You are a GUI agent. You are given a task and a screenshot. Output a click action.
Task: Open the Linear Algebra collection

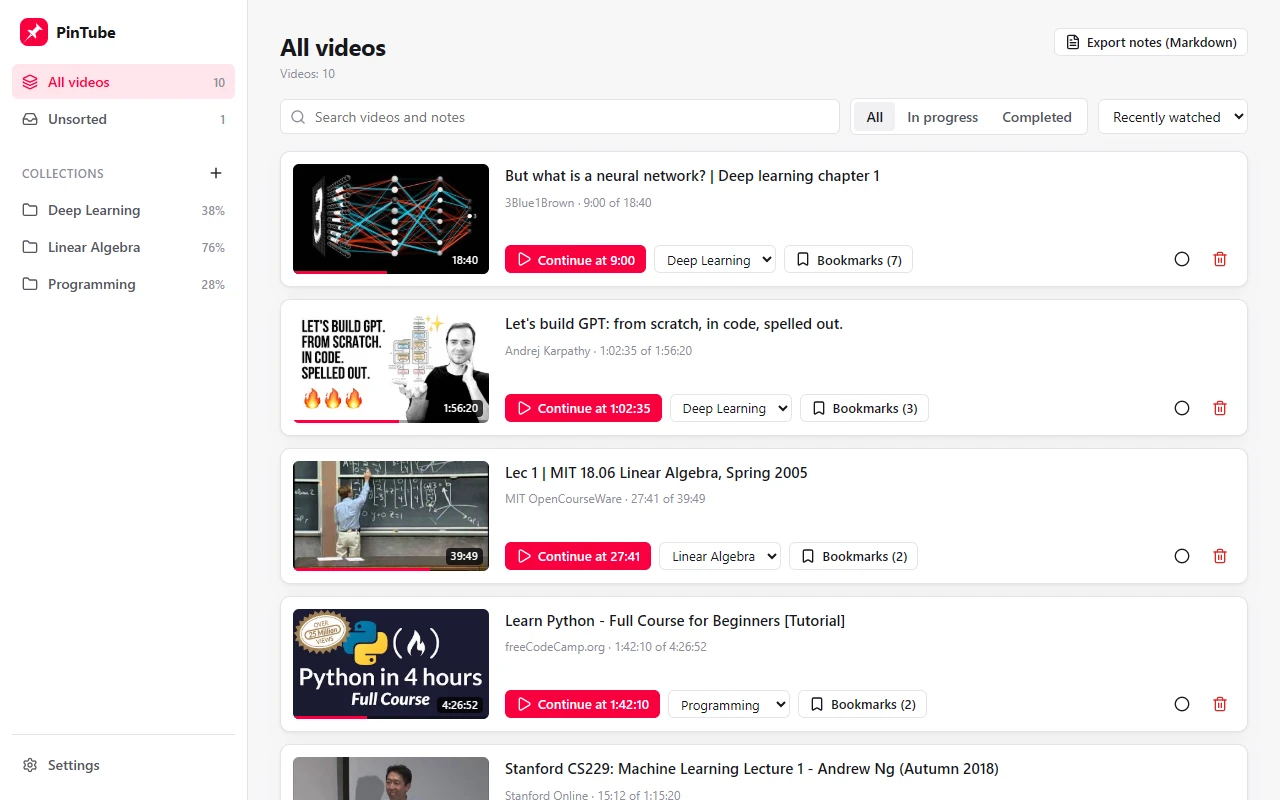click(x=123, y=247)
